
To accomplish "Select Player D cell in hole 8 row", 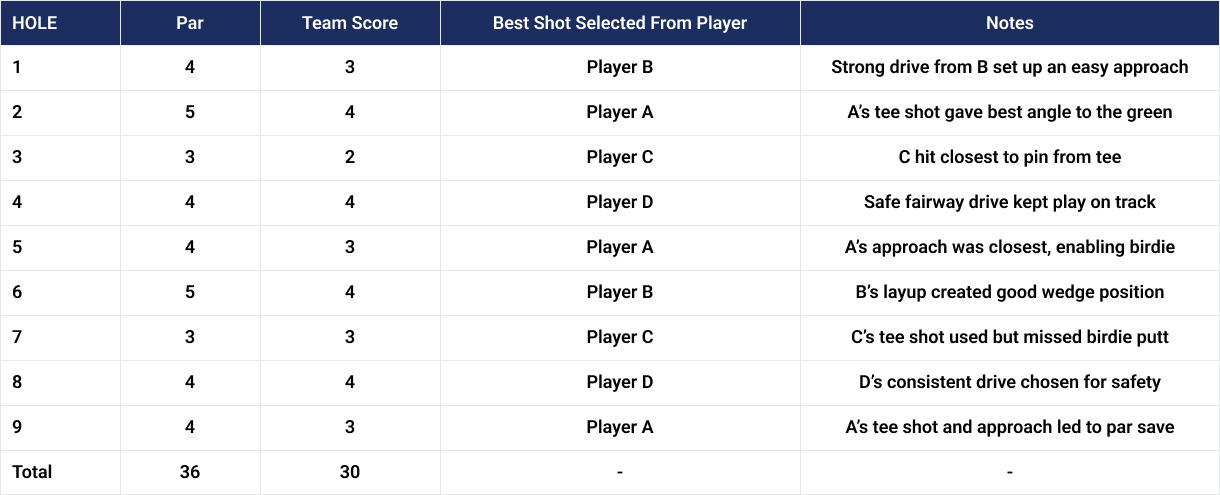I will pyautogui.click(x=620, y=382).
